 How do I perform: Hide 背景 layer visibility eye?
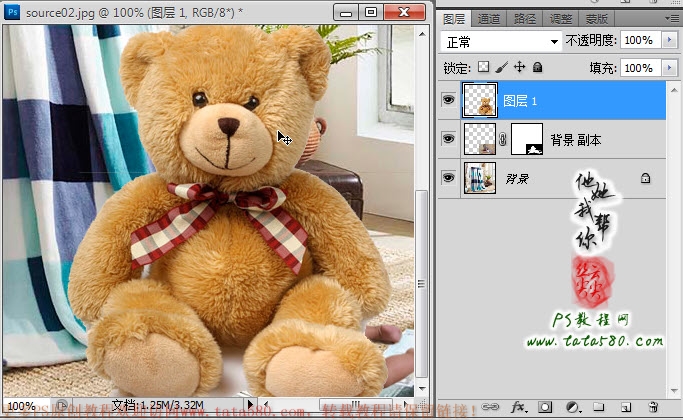click(x=449, y=178)
